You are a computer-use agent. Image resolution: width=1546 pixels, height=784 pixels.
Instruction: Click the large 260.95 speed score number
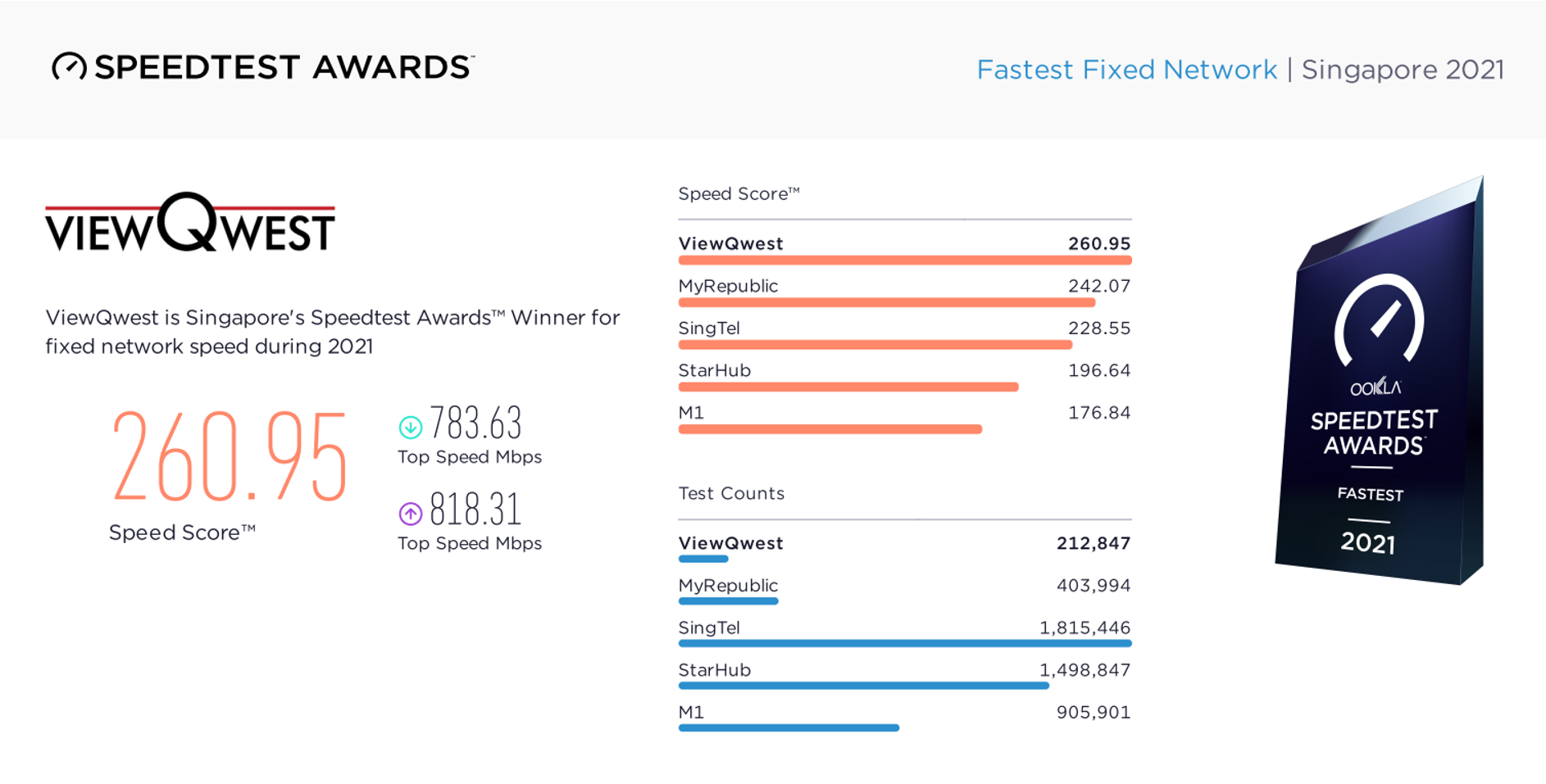pos(230,455)
